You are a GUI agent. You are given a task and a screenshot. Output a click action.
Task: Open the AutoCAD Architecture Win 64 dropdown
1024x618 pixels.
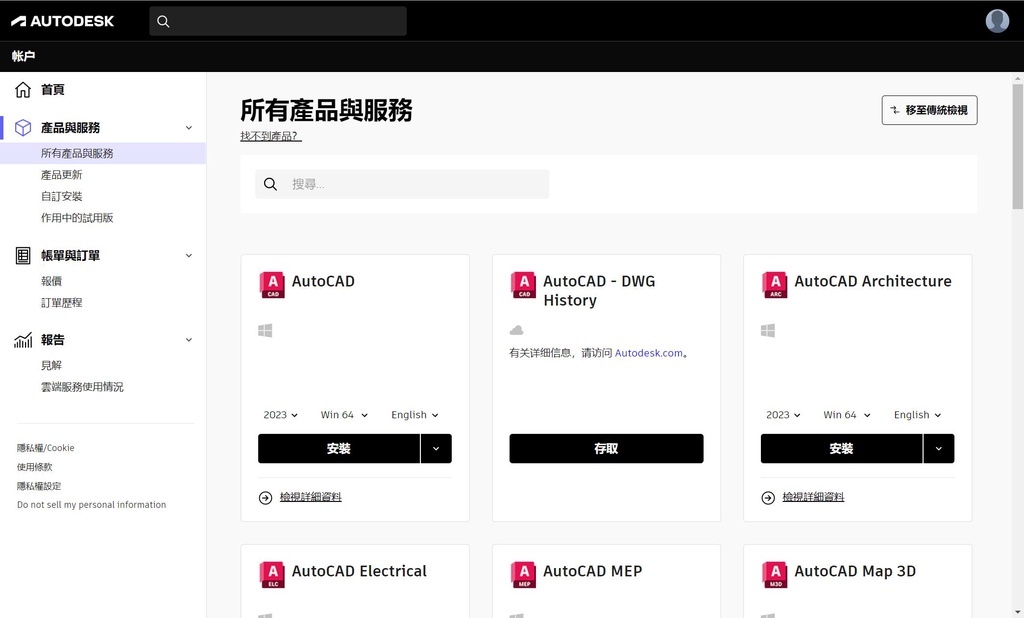(847, 415)
